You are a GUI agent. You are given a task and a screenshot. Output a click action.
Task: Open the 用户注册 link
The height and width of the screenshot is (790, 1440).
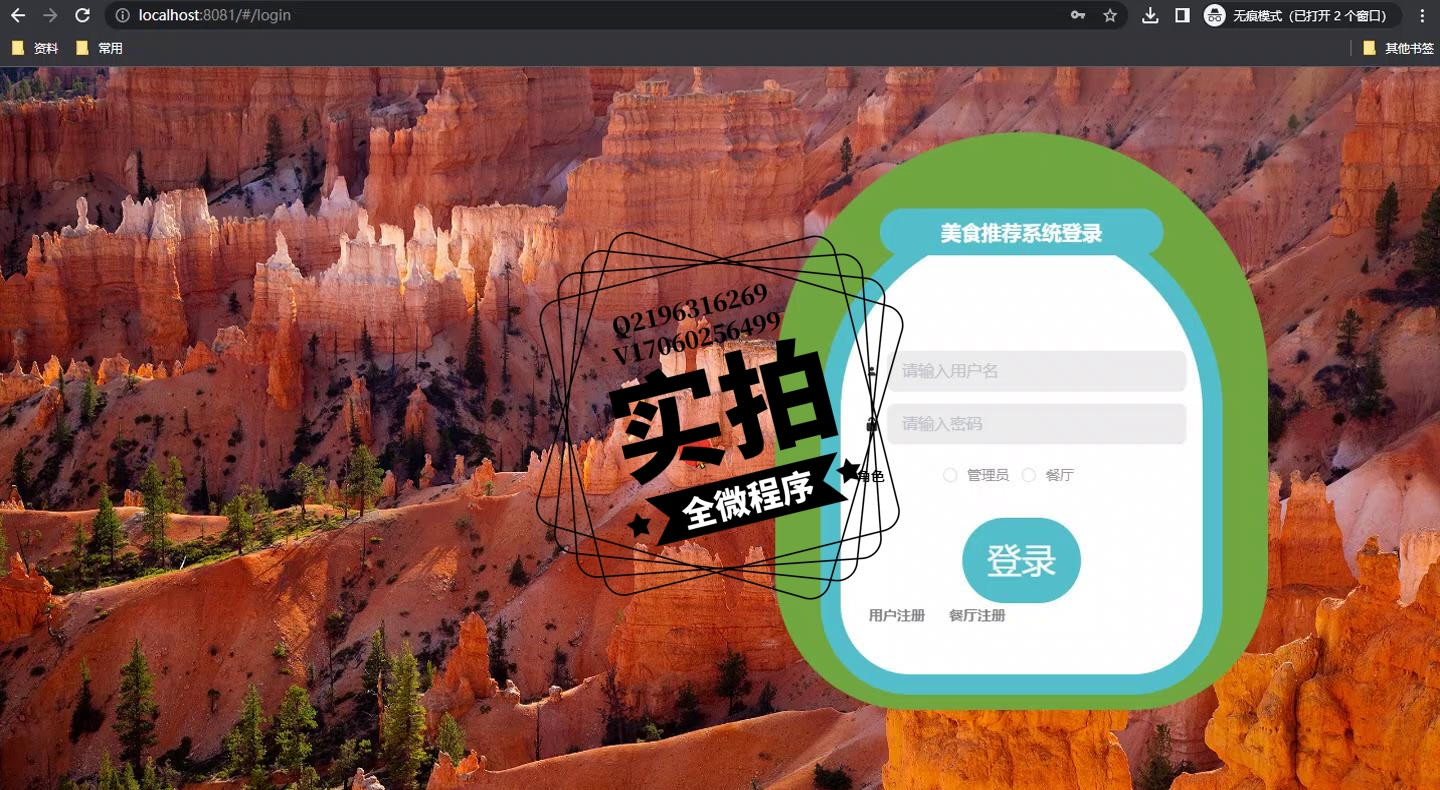point(897,616)
